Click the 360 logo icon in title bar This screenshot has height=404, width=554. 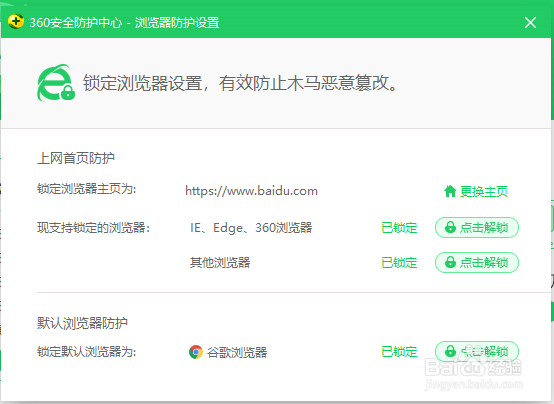pyautogui.click(x=16, y=22)
